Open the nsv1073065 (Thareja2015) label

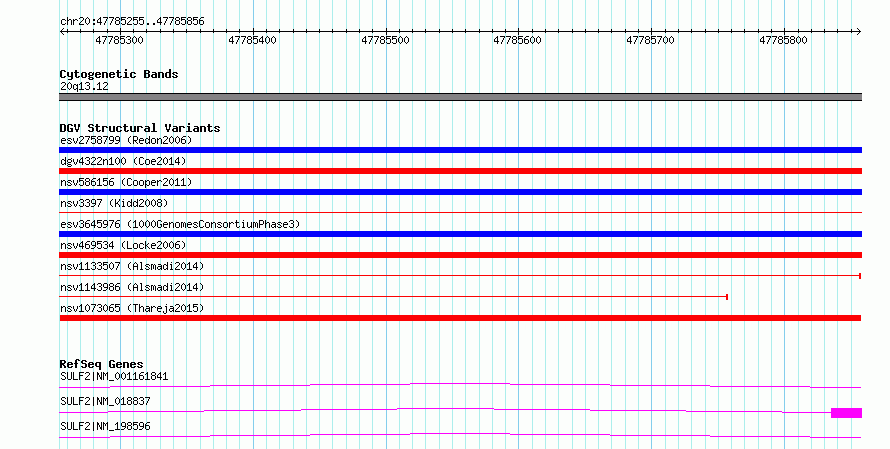[x=132, y=308]
